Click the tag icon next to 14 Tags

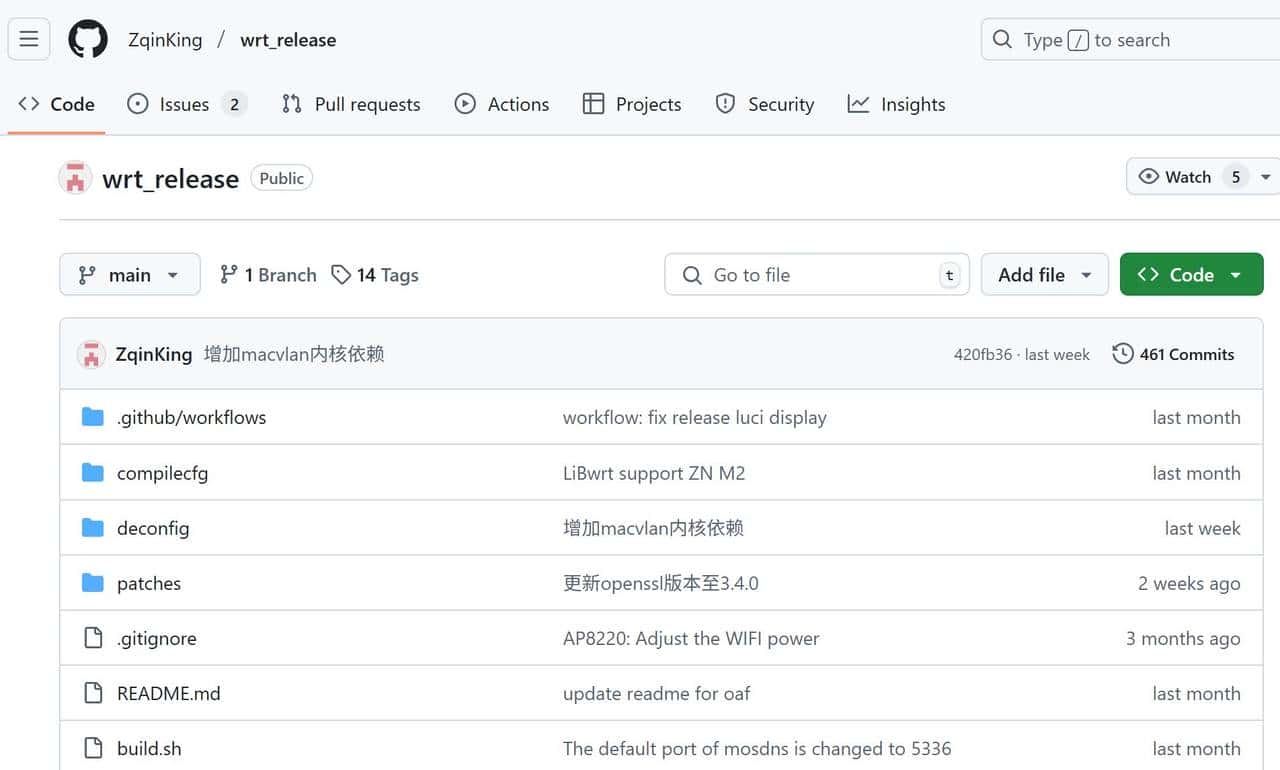click(x=339, y=274)
